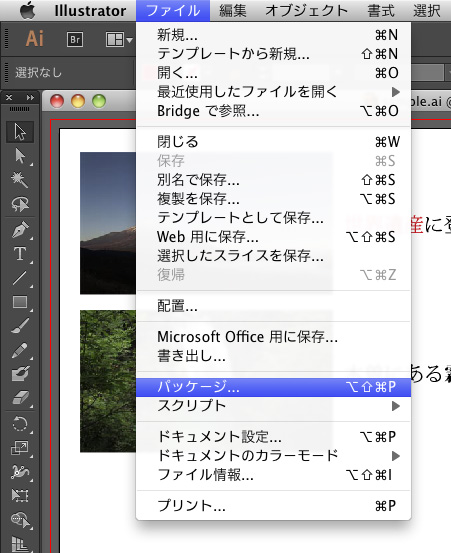Choose 配置... menu item

273,306
